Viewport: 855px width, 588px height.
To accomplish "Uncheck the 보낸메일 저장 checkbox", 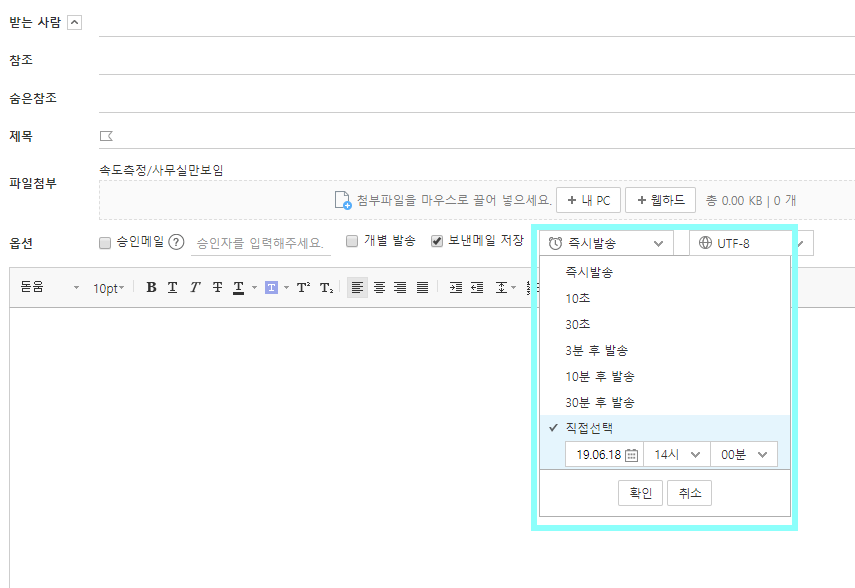I will [437, 241].
